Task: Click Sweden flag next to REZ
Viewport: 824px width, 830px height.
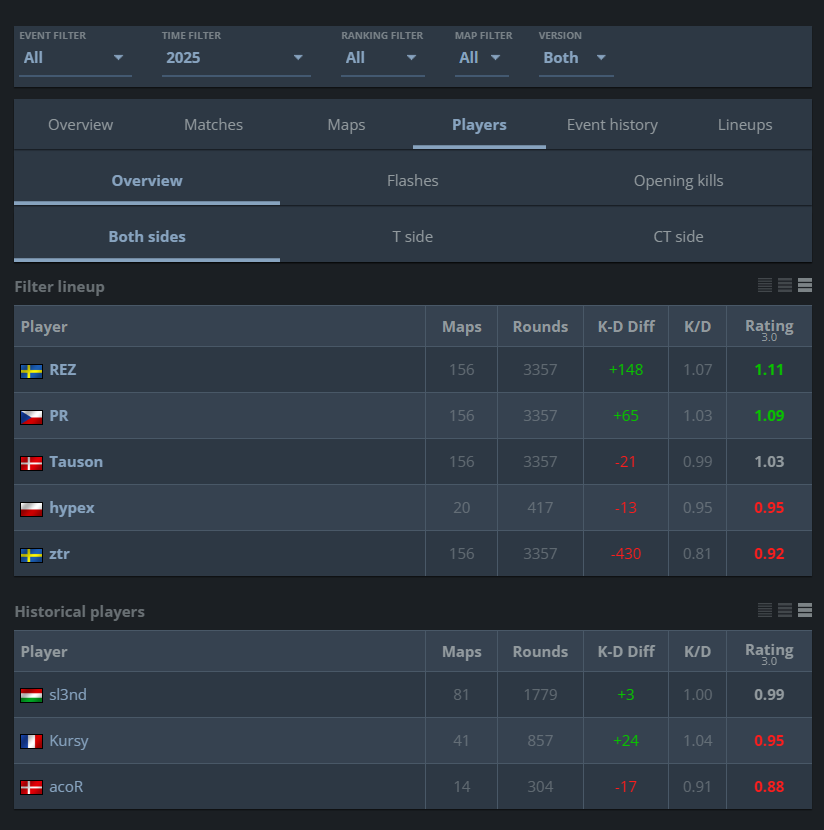Action: [31, 371]
